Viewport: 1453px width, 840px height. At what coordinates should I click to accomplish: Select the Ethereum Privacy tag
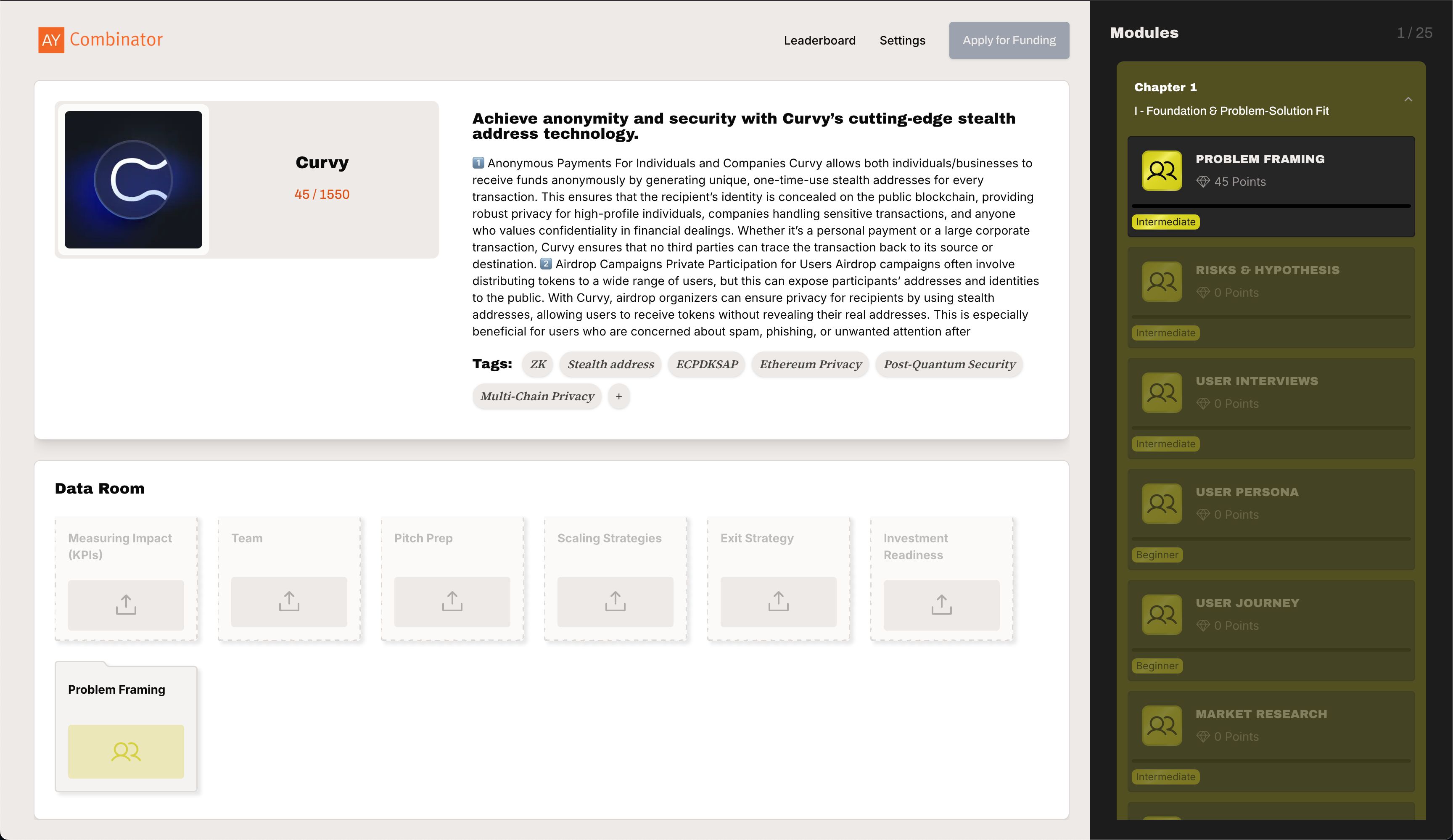pos(810,365)
